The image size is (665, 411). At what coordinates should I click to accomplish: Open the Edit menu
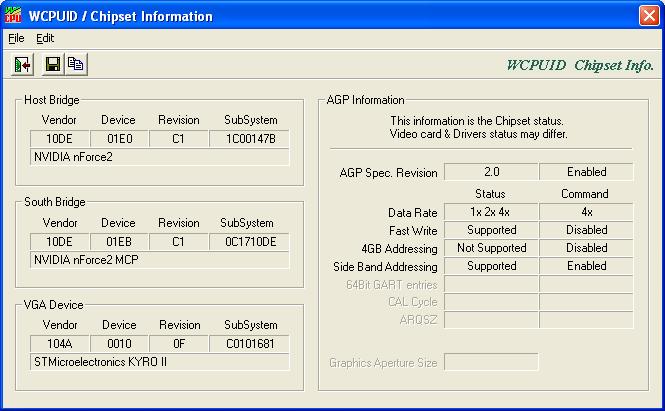[45, 38]
